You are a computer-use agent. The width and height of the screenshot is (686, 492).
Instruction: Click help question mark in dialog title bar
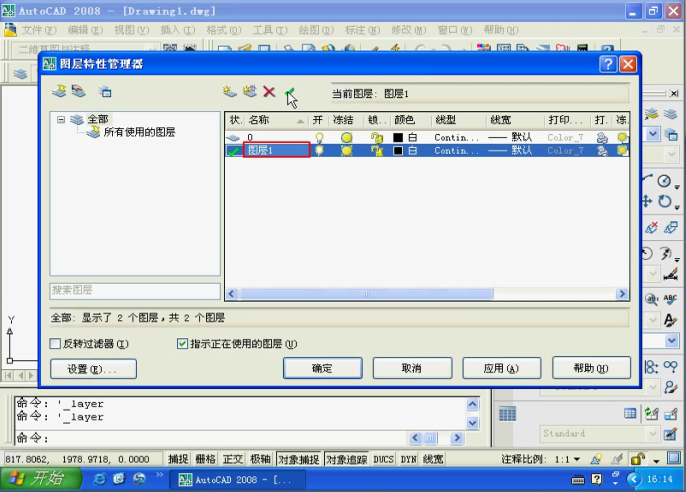tap(608, 64)
